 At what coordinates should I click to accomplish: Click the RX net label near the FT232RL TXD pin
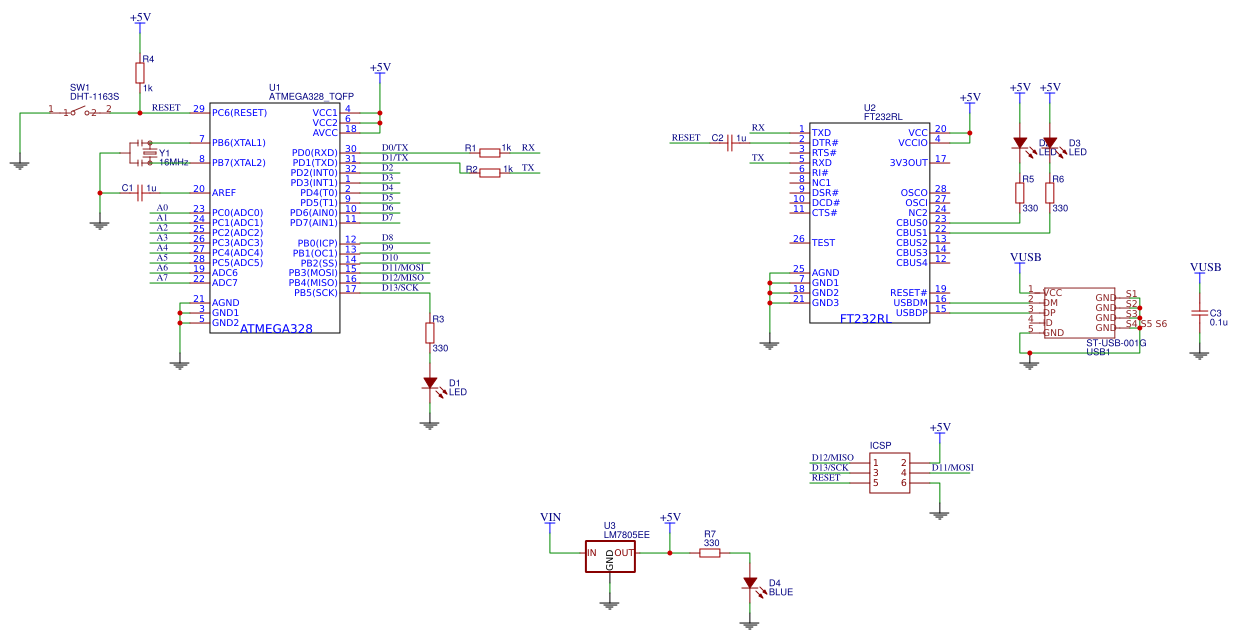pos(756,128)
